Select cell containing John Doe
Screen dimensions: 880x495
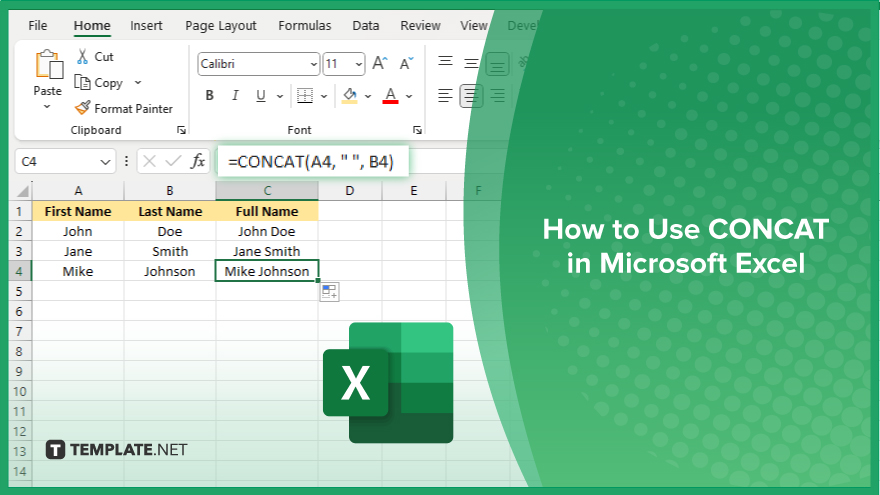tap(267, 231)
